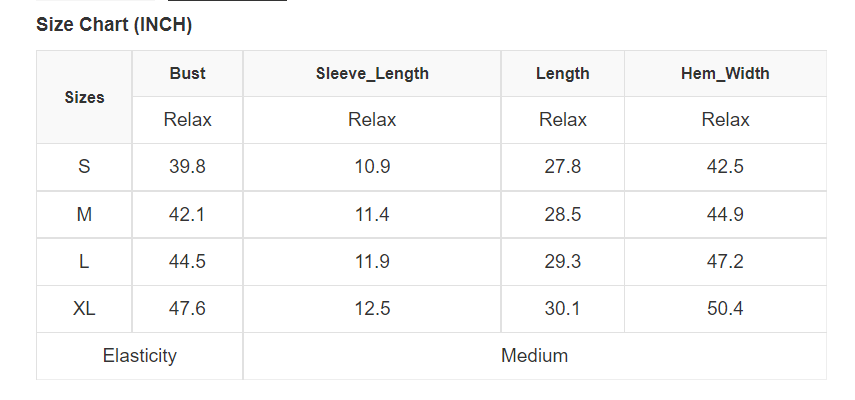Select the Sizes header cell
855x400 pixels.
tap(84, 97)
